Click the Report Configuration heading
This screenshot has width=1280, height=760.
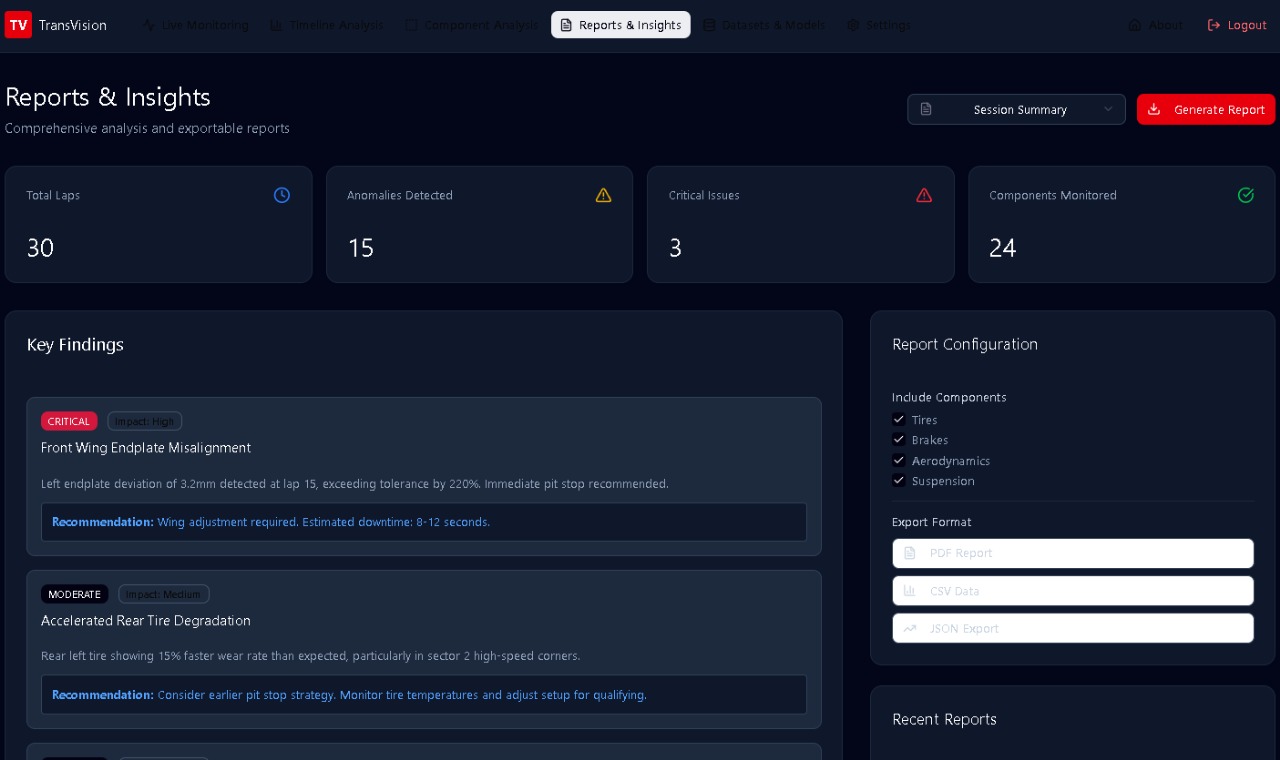(965, 344)
